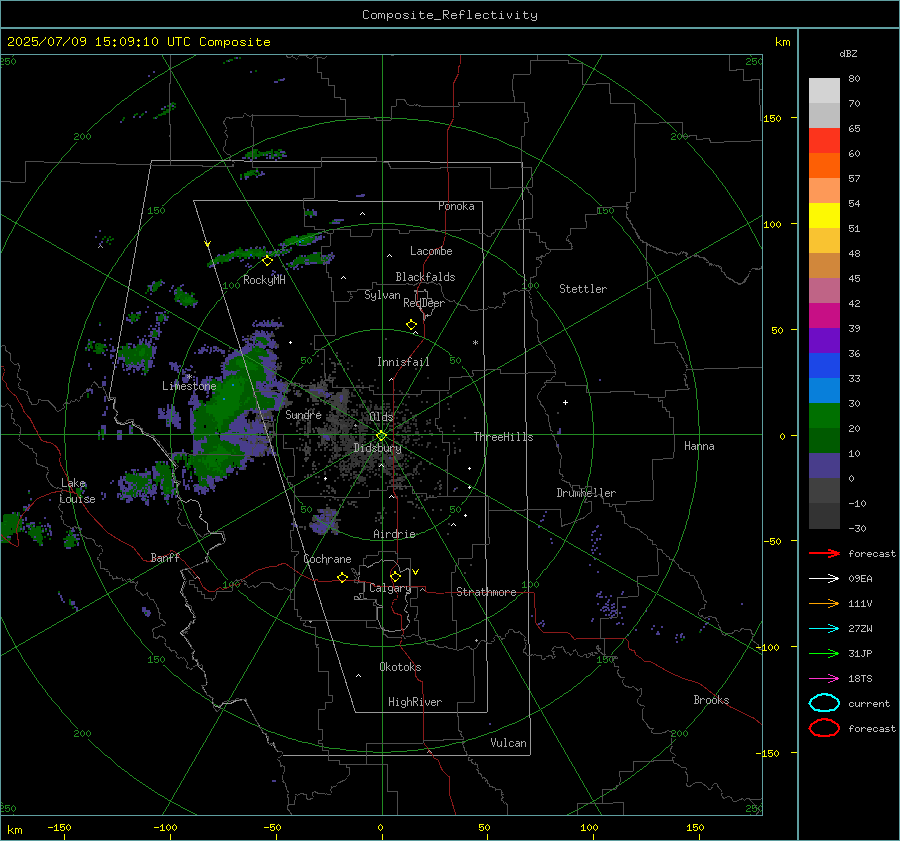Click the Blackfalds city label
The image size is (900, 841).
[425, 277]
